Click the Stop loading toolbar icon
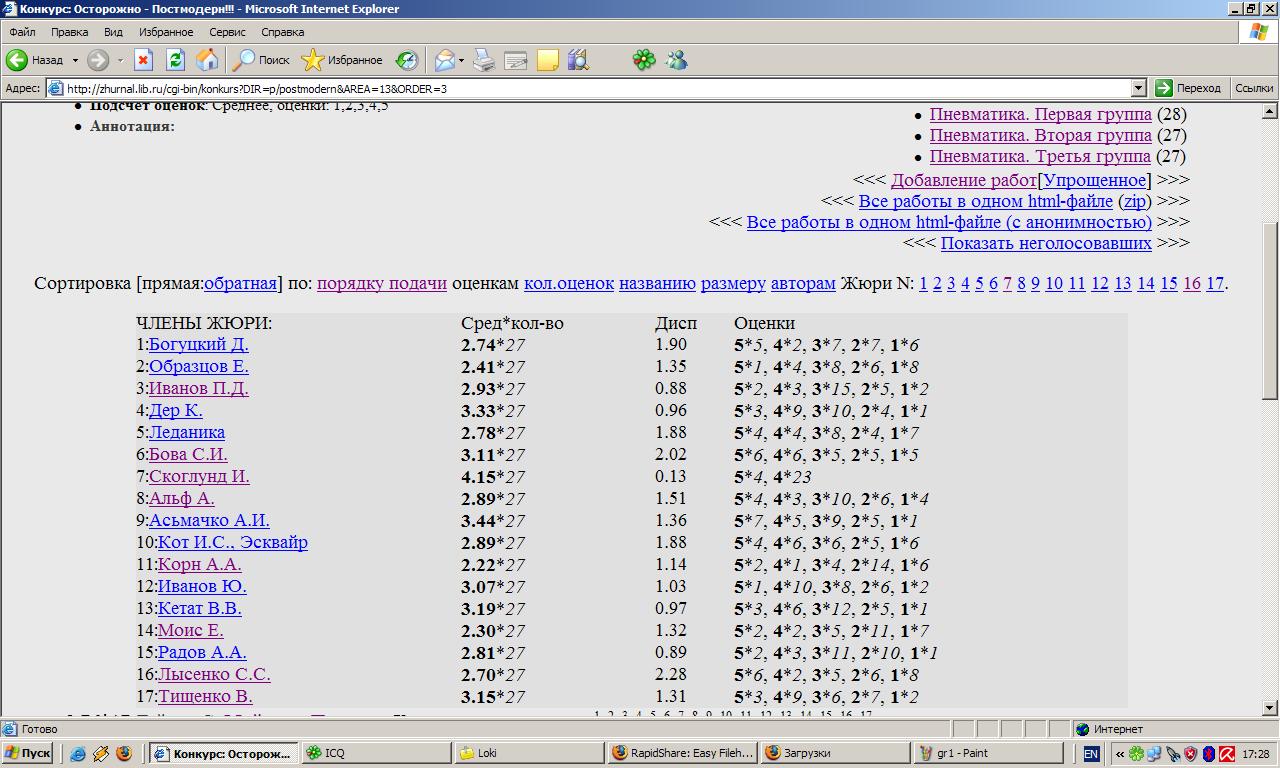This screenshot has width=1280, height=768. click(x=144, y=60)
